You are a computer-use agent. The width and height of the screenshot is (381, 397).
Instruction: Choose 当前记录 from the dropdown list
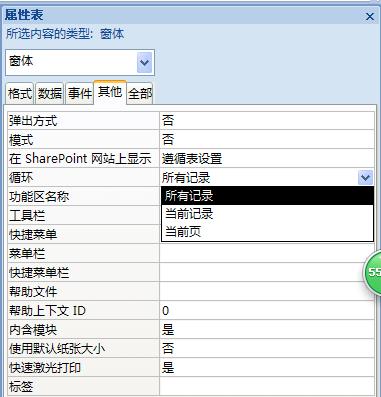point(267,214)
